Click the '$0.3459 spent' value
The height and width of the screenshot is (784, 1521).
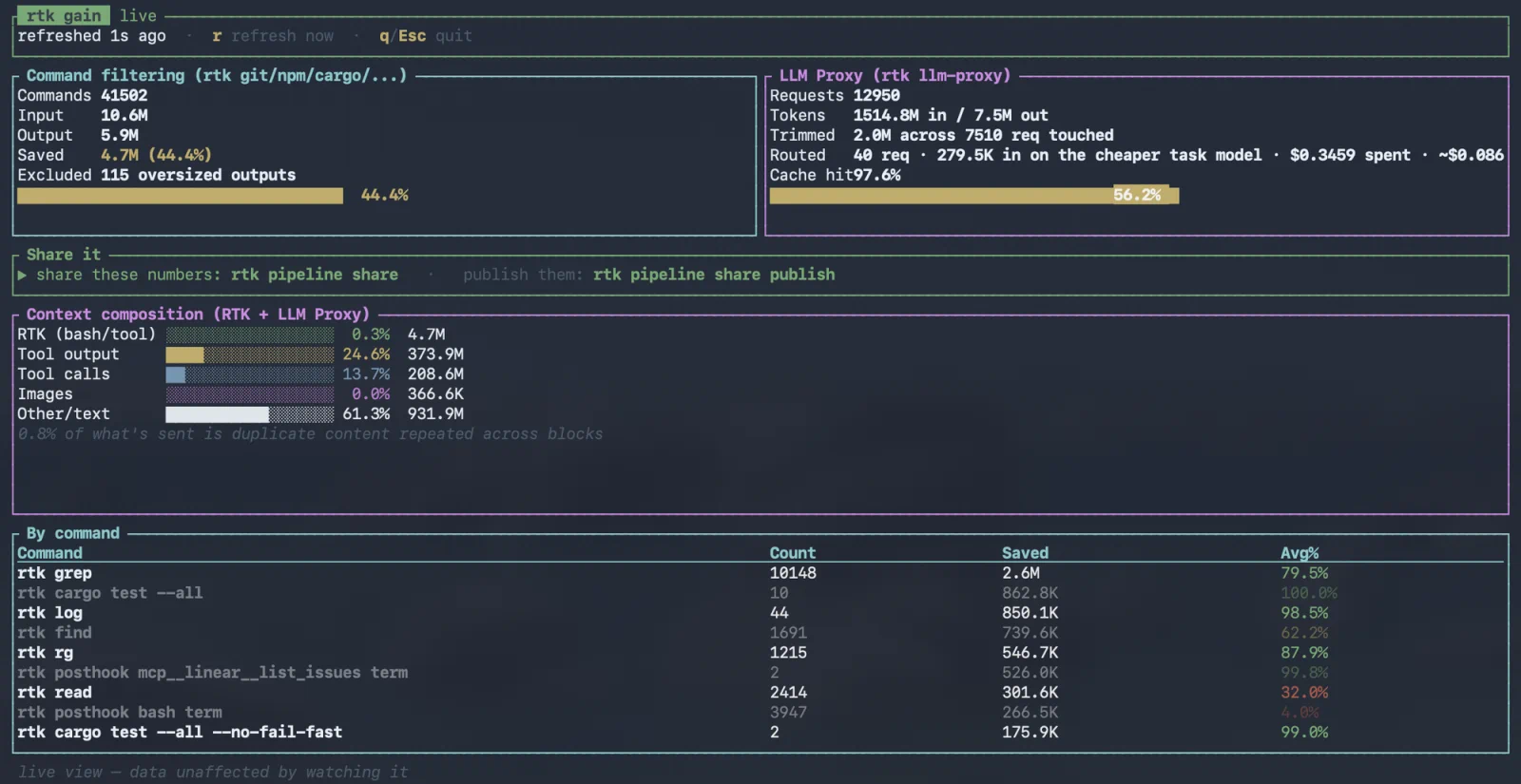[1350, 155]
